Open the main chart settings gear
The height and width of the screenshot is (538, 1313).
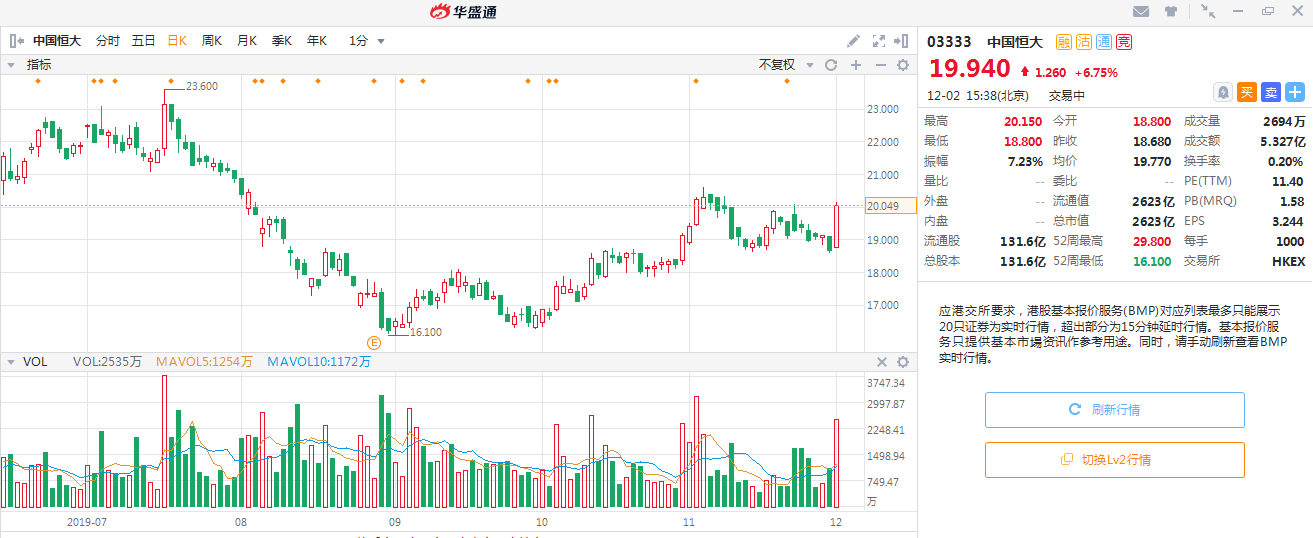pyautogui.click(x=902, y=65)
